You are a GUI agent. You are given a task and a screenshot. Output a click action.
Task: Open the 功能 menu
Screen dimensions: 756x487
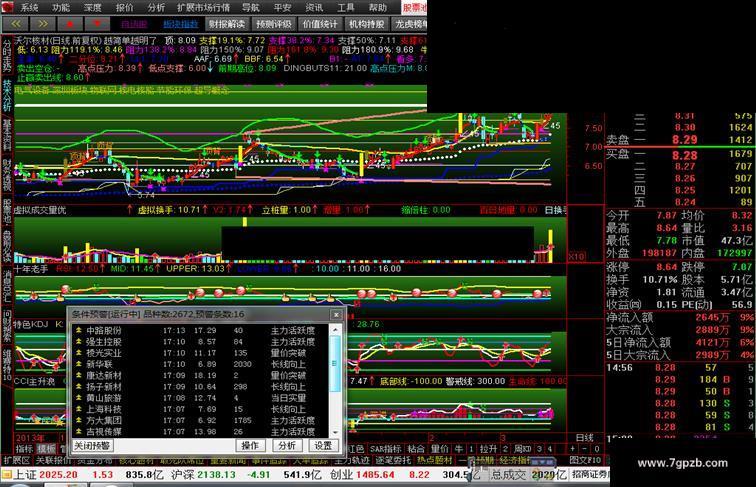pos(60,7)
